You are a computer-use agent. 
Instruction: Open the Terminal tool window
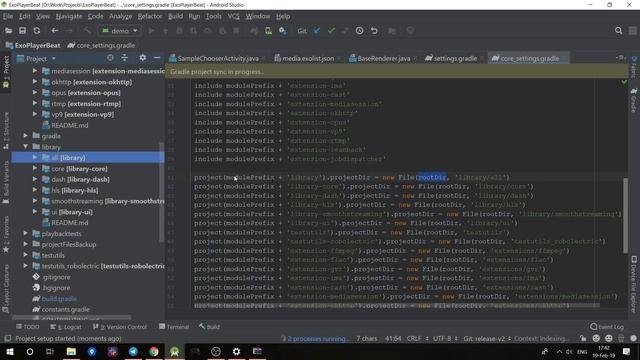coord(174,327)
